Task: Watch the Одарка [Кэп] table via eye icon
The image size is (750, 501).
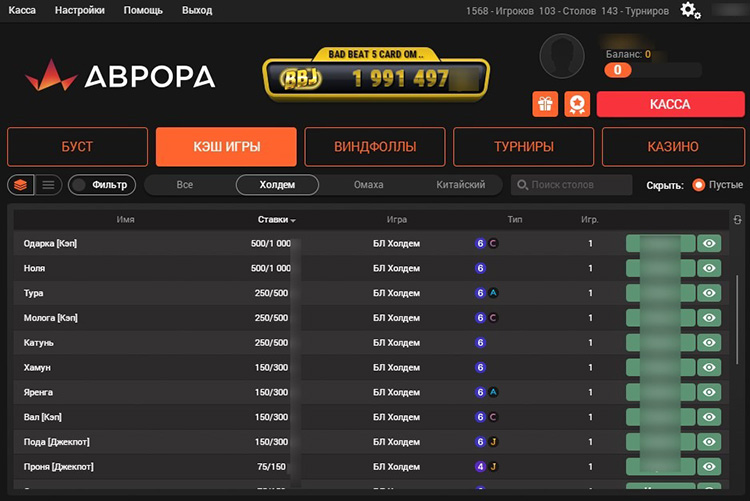Action: 709,243
